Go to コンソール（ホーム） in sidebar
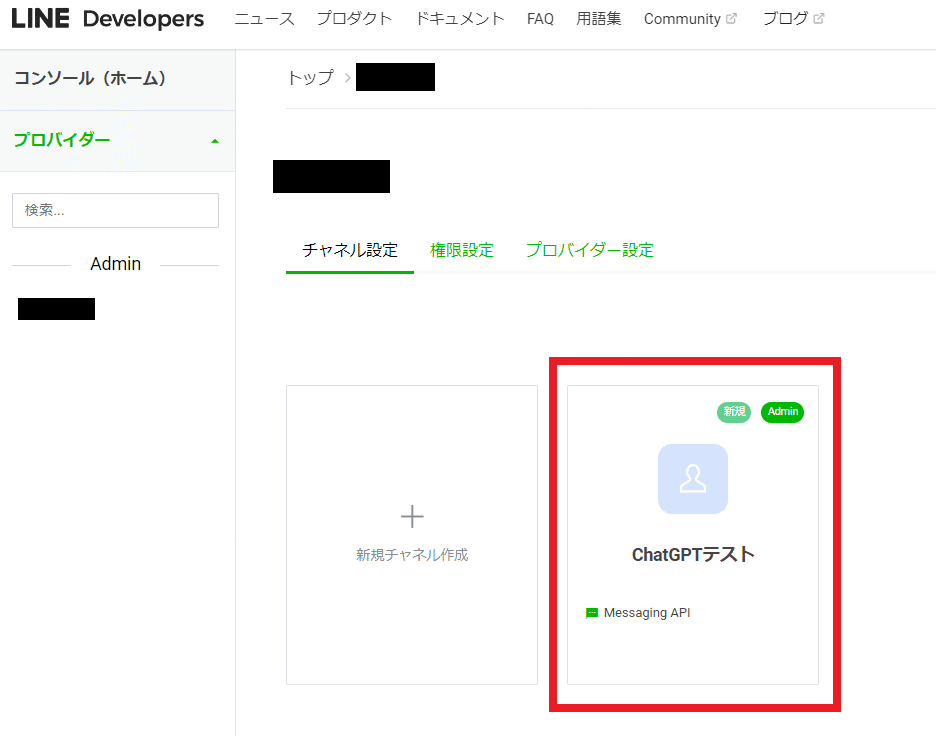Viewport: 936px width, 736px height. tap(118, 79)
